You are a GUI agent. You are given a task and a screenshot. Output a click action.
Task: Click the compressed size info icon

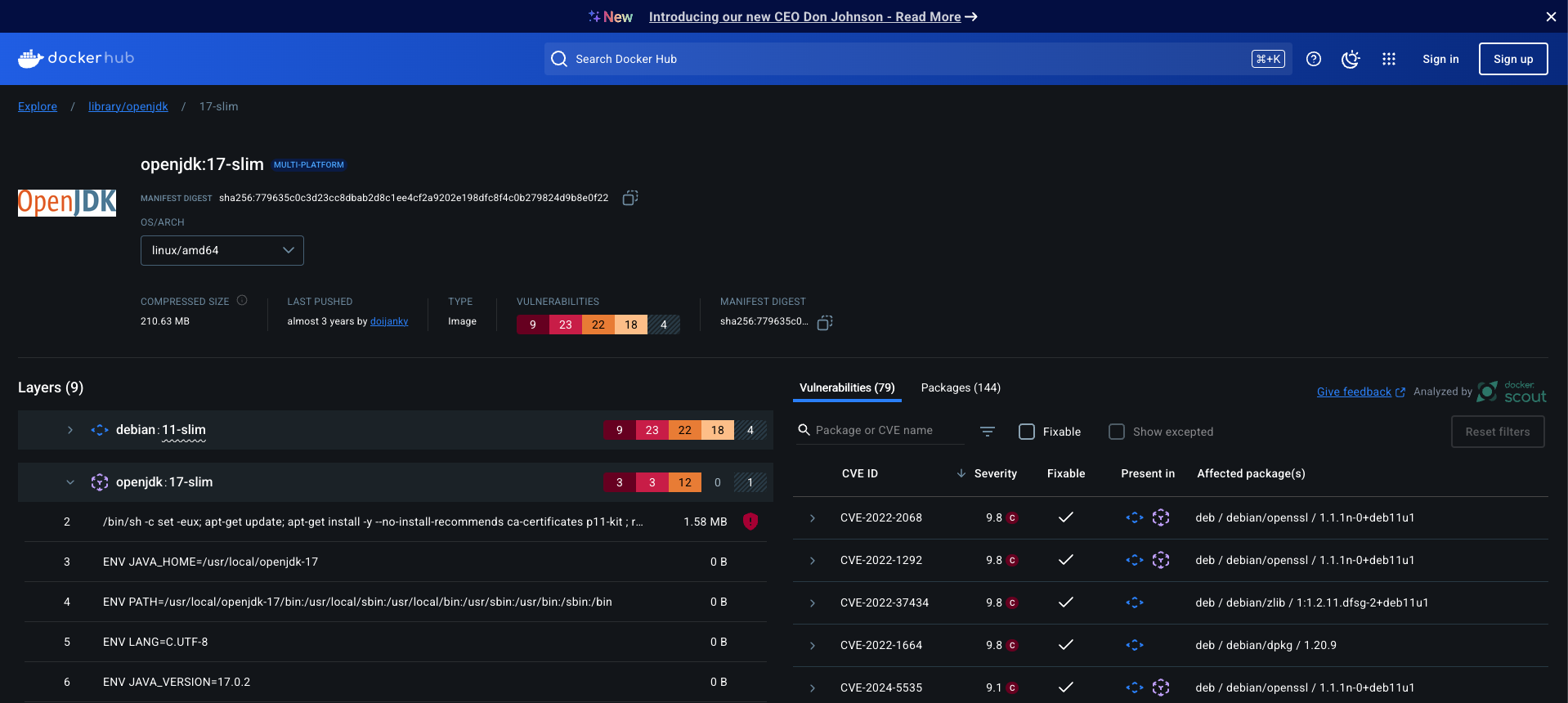(x=242, y=300)
